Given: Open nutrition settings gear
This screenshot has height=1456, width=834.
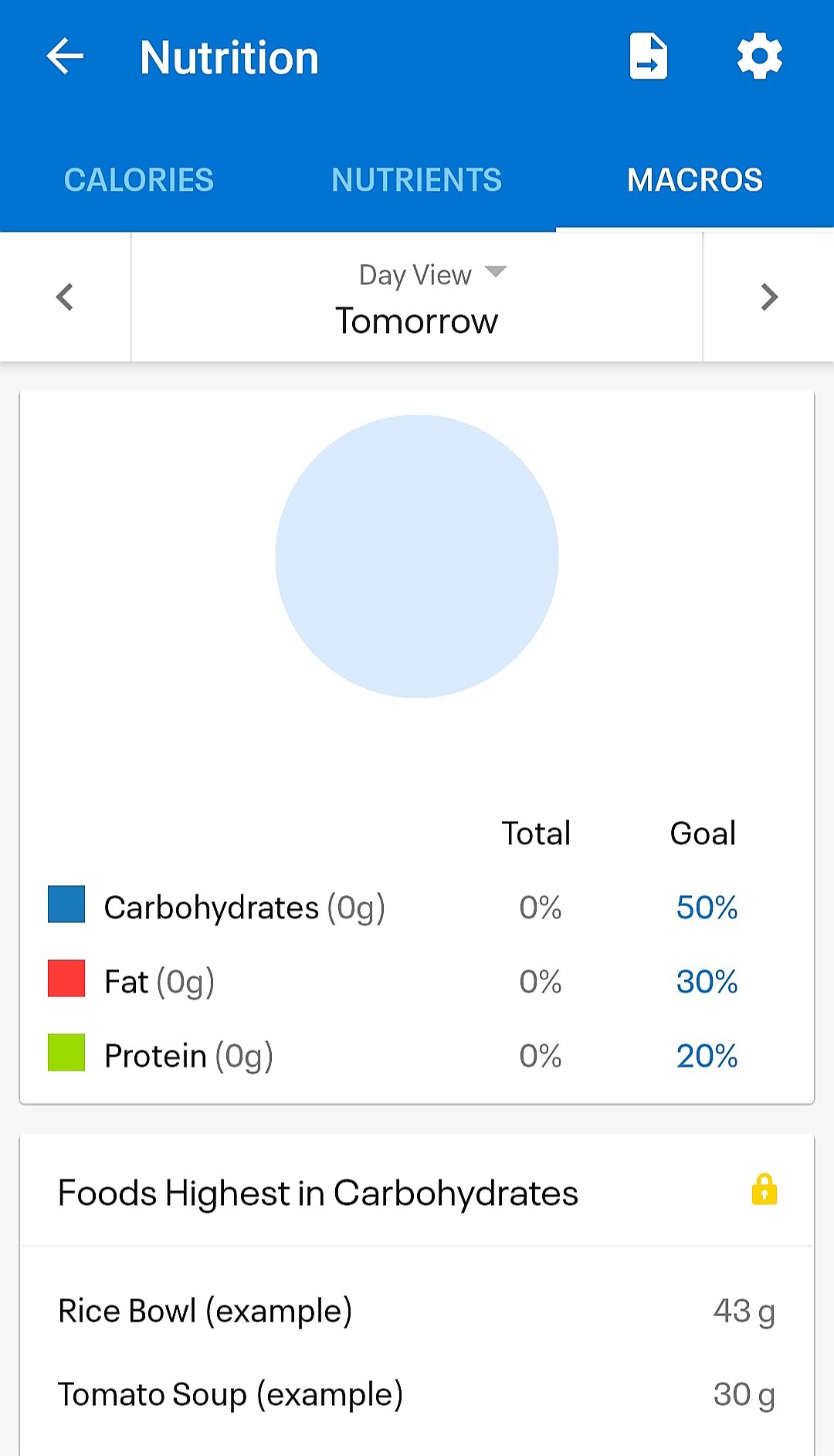Looking at the screenshot, I should pos(760,56).
